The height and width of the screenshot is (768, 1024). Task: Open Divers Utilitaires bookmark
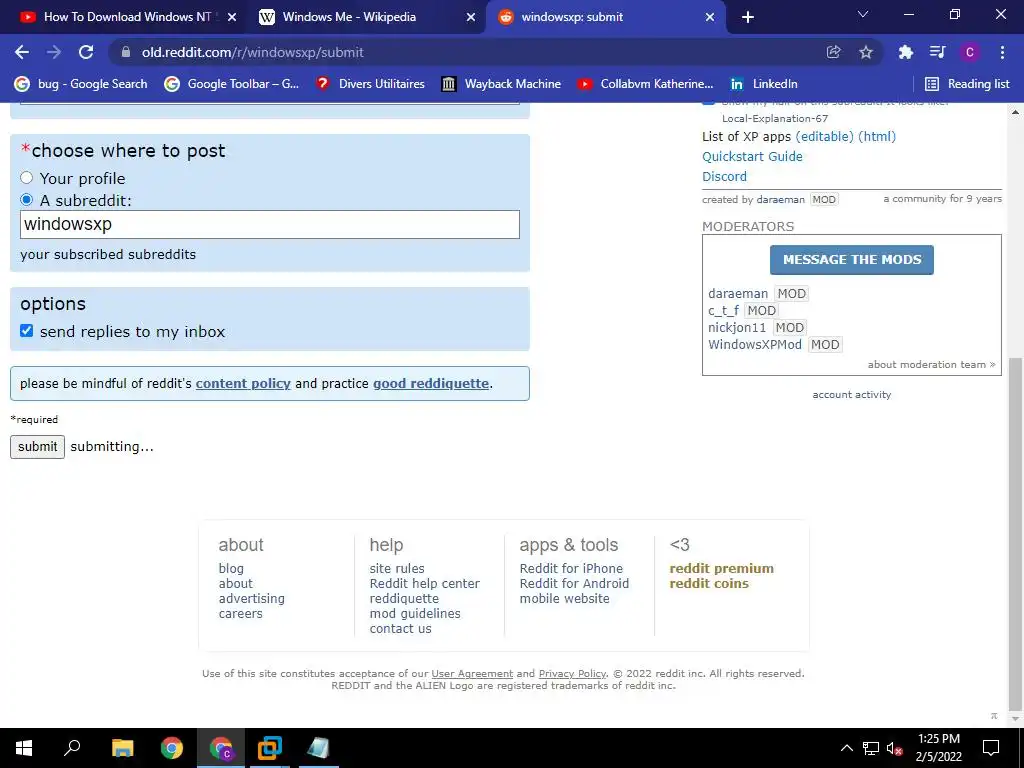tap(370, 84)
